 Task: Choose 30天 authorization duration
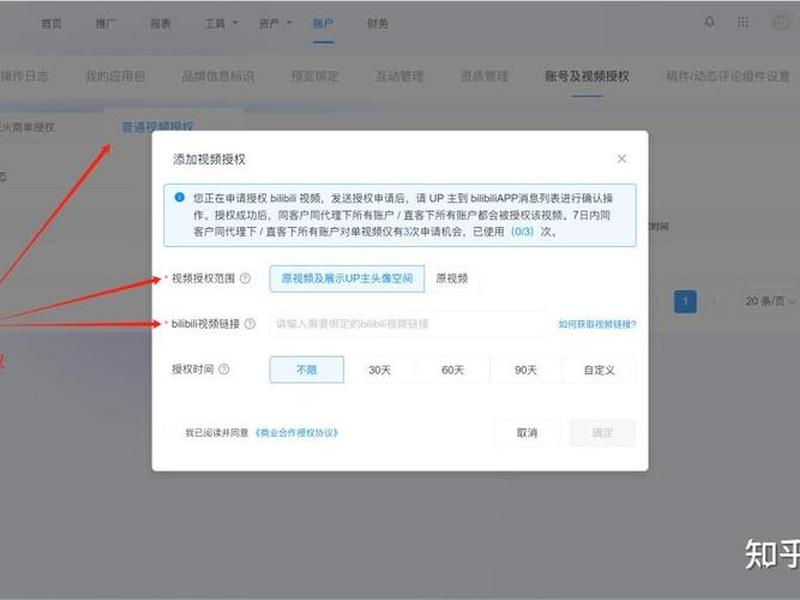click(x=380, y=370)
